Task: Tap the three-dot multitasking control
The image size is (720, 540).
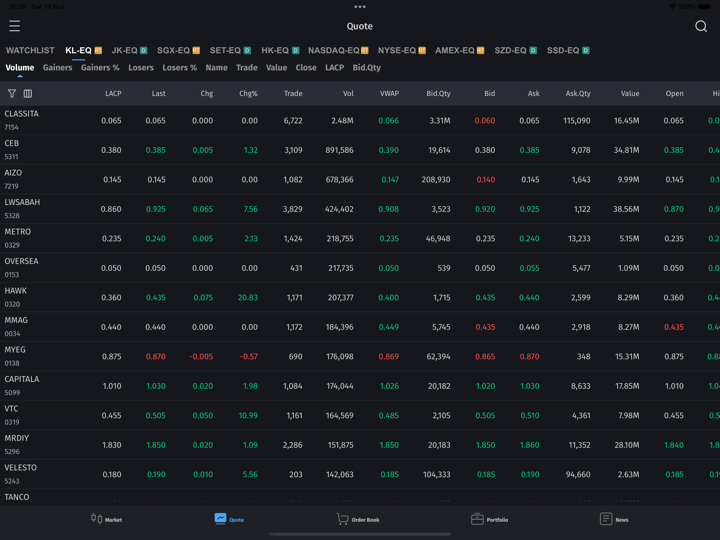Action: (x=360, y=6)
